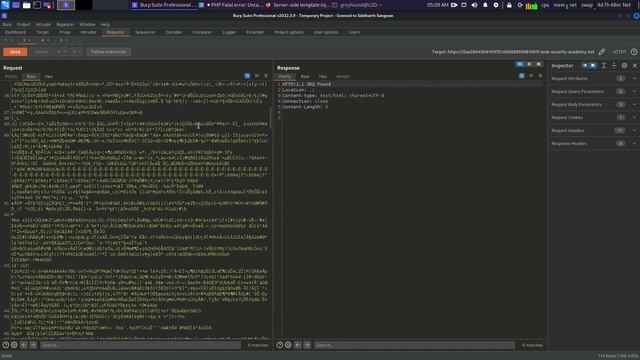Switch to the User options tab
Screen dimensions: 640x360
click(326, 32)
